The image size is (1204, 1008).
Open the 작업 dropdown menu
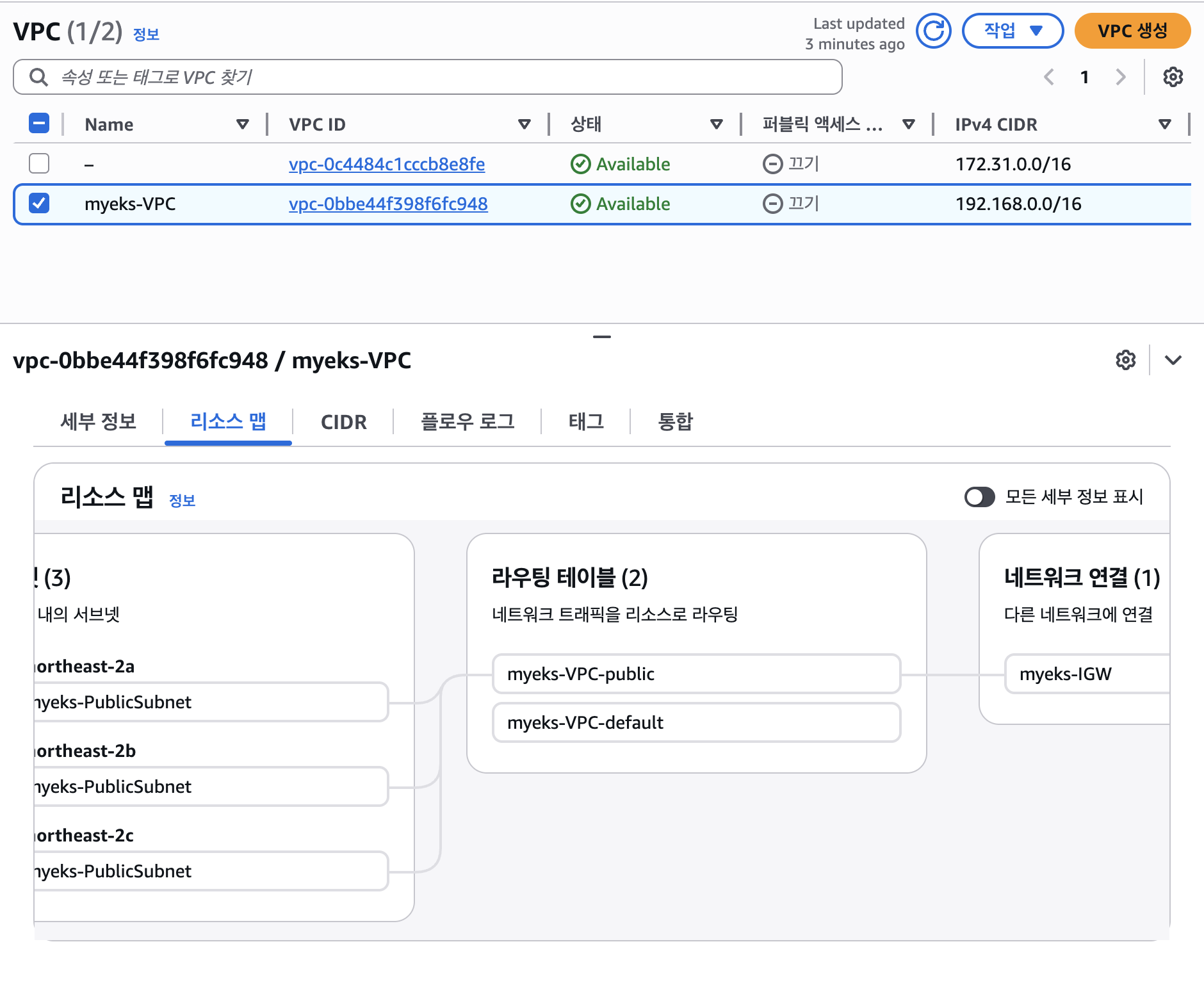(1012, 30)
